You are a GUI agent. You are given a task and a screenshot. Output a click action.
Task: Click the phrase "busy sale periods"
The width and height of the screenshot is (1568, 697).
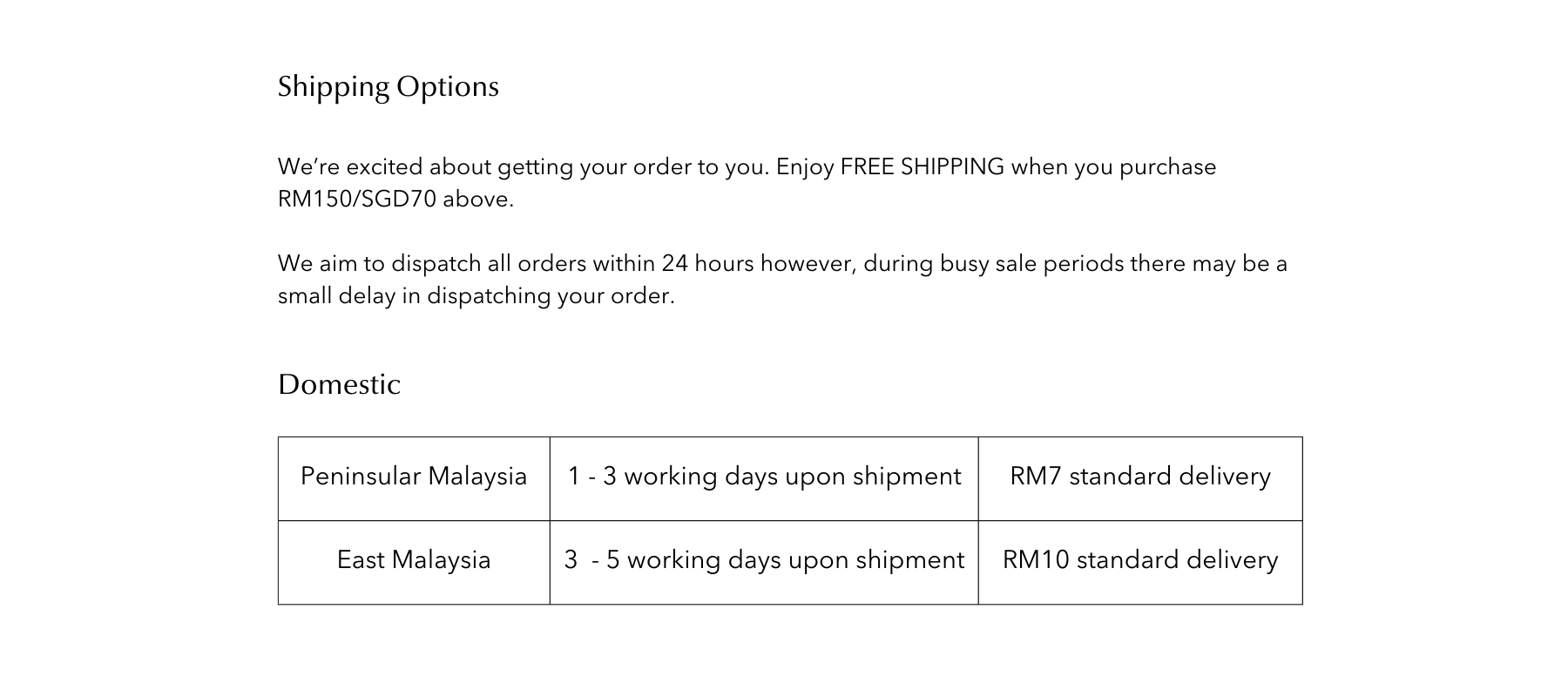(1031, 264)
